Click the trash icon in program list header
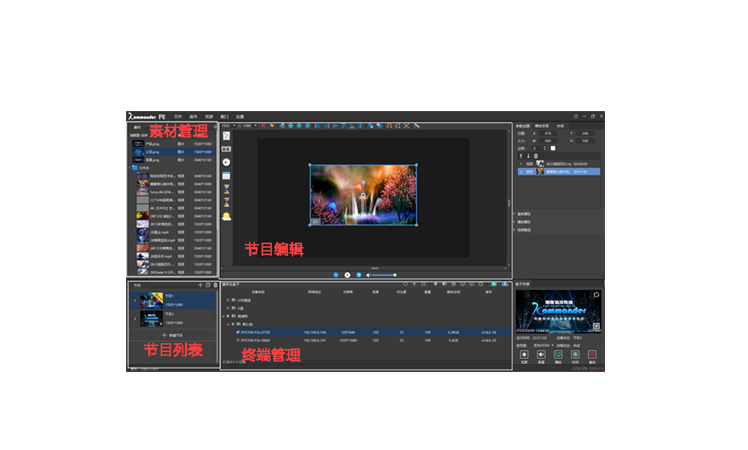Viewport: 748px width, 450px height. click(215, 285)
